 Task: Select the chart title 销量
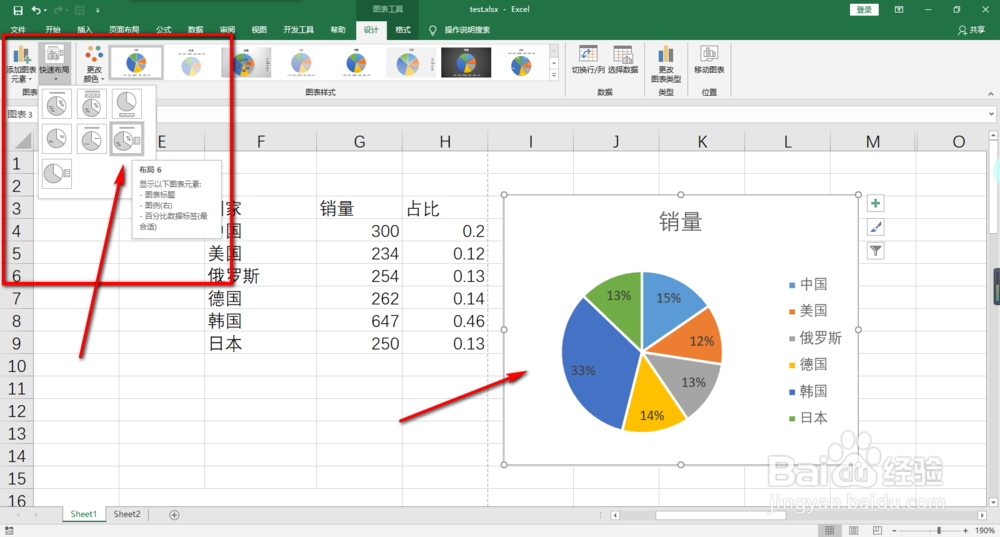680,222
